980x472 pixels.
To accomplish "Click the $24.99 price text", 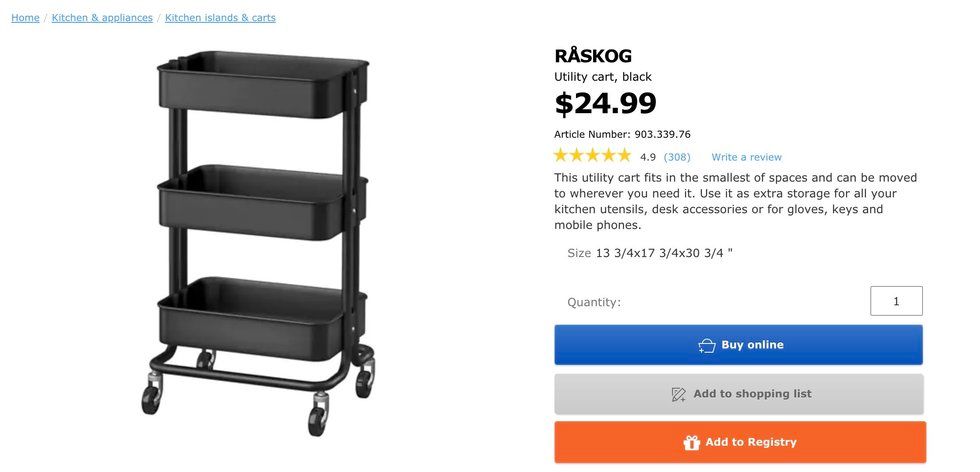I will click(x=605, y=103).
